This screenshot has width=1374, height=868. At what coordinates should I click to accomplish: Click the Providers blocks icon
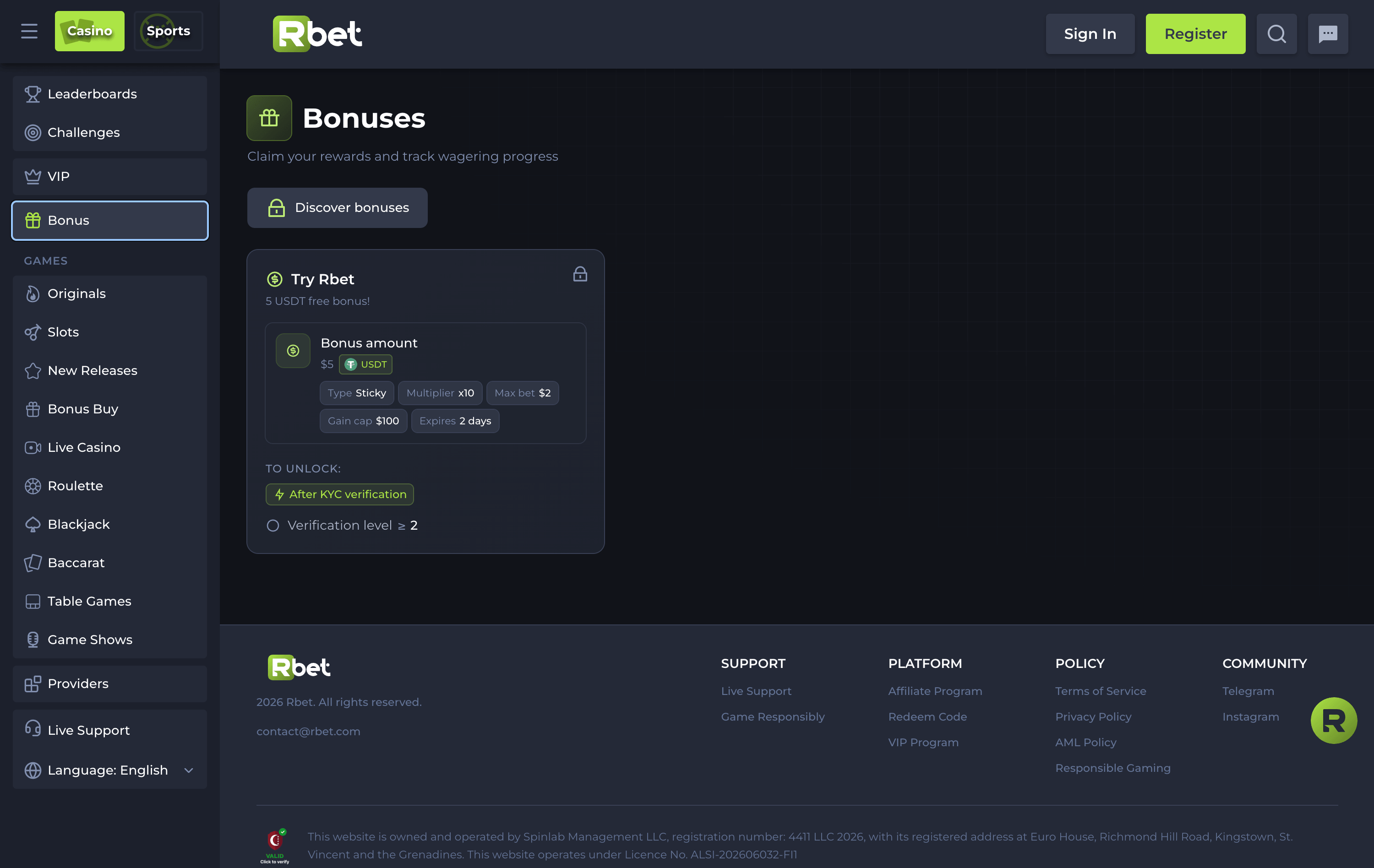(x=33, y=684)
